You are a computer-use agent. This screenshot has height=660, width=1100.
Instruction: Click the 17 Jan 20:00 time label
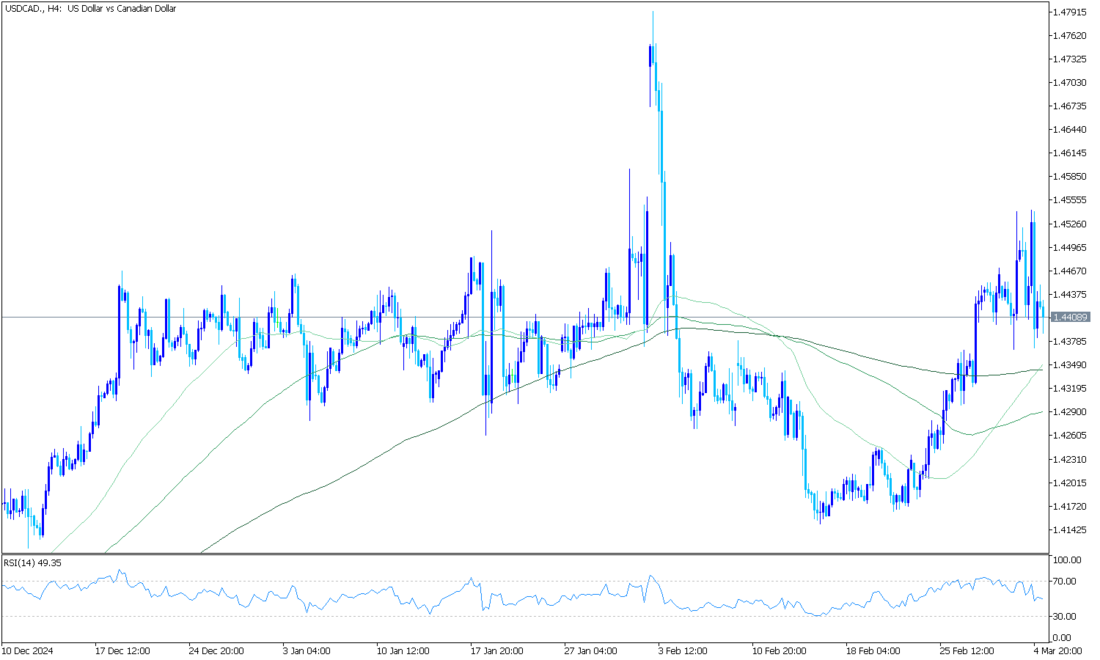499,651
